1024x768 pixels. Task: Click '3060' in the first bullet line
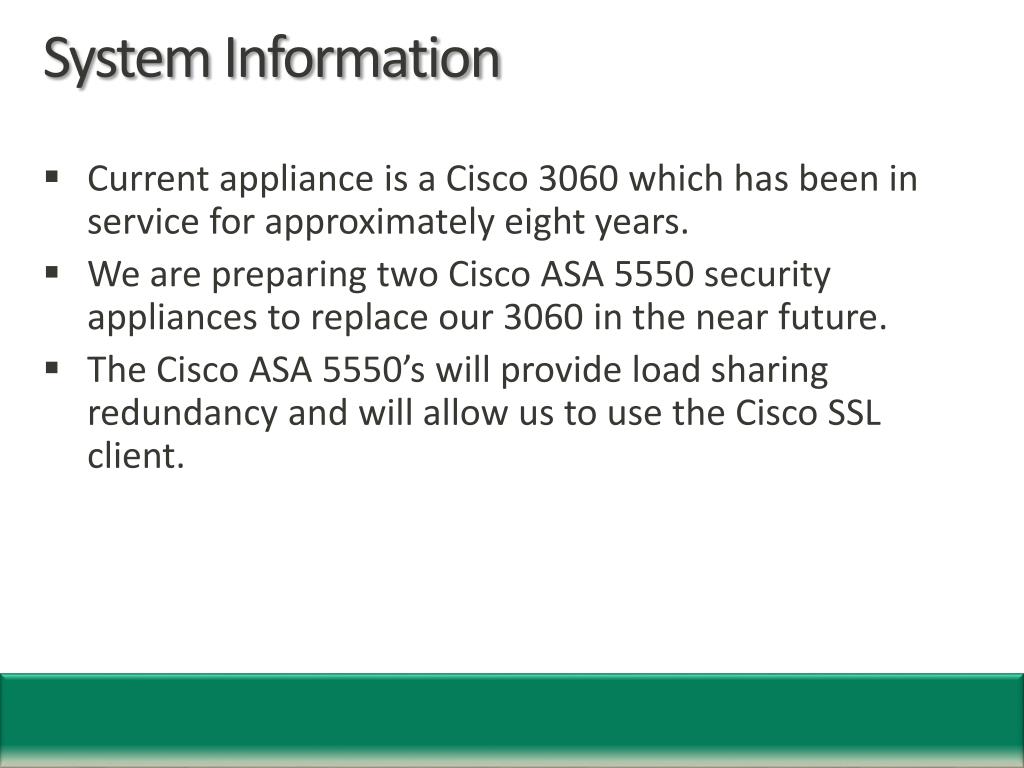pyautogui.click(x=578, y=178)
